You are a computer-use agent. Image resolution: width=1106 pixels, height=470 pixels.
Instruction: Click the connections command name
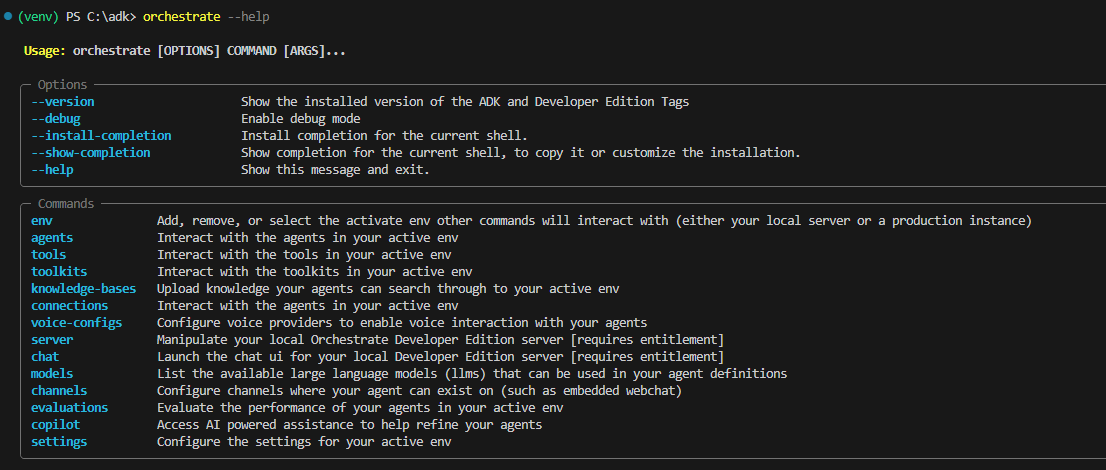pos(69,306)
